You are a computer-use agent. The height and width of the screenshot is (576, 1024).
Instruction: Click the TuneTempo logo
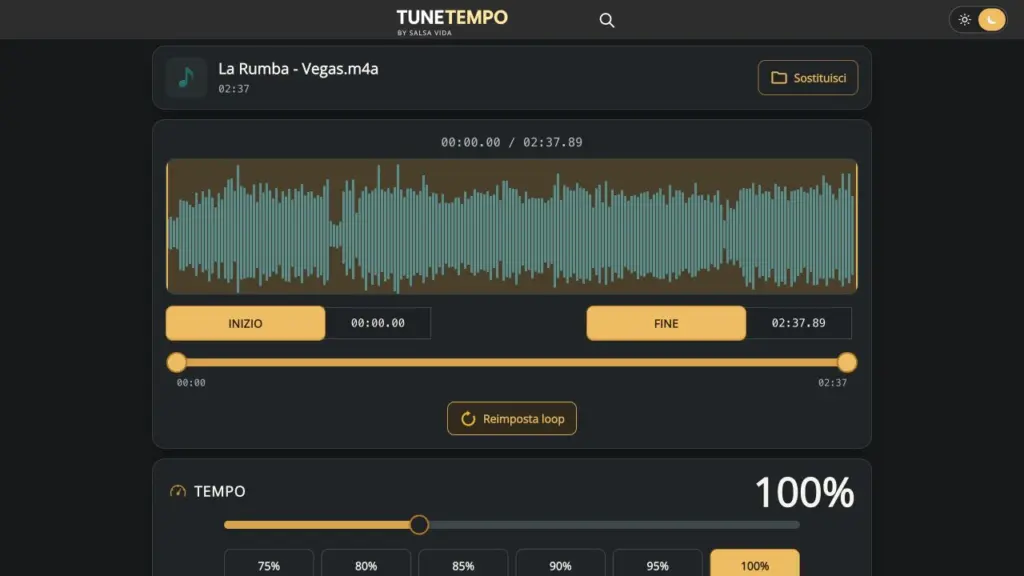[452, 22]
